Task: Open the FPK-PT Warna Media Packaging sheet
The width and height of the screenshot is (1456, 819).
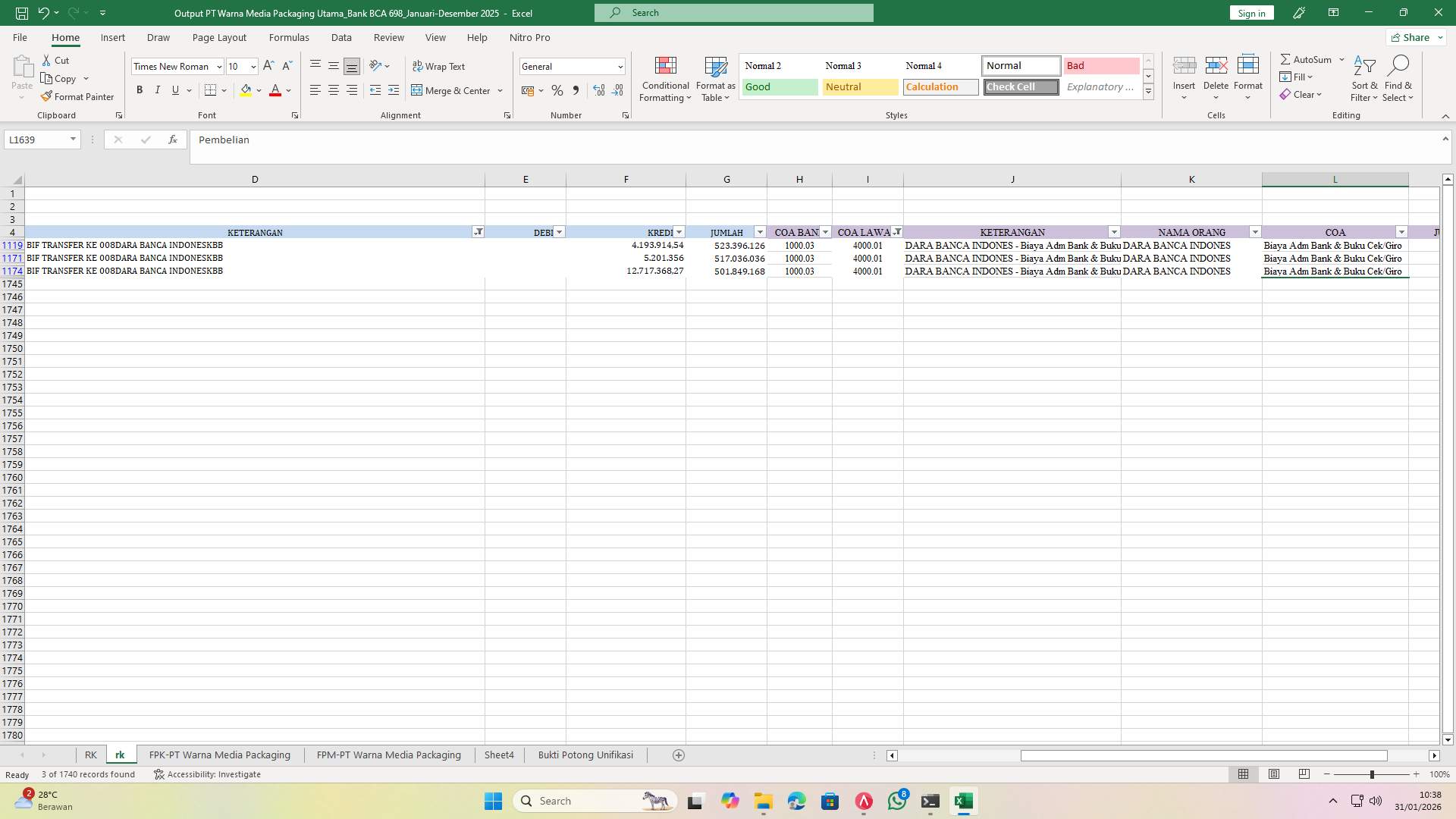Action: click(219, 755)
